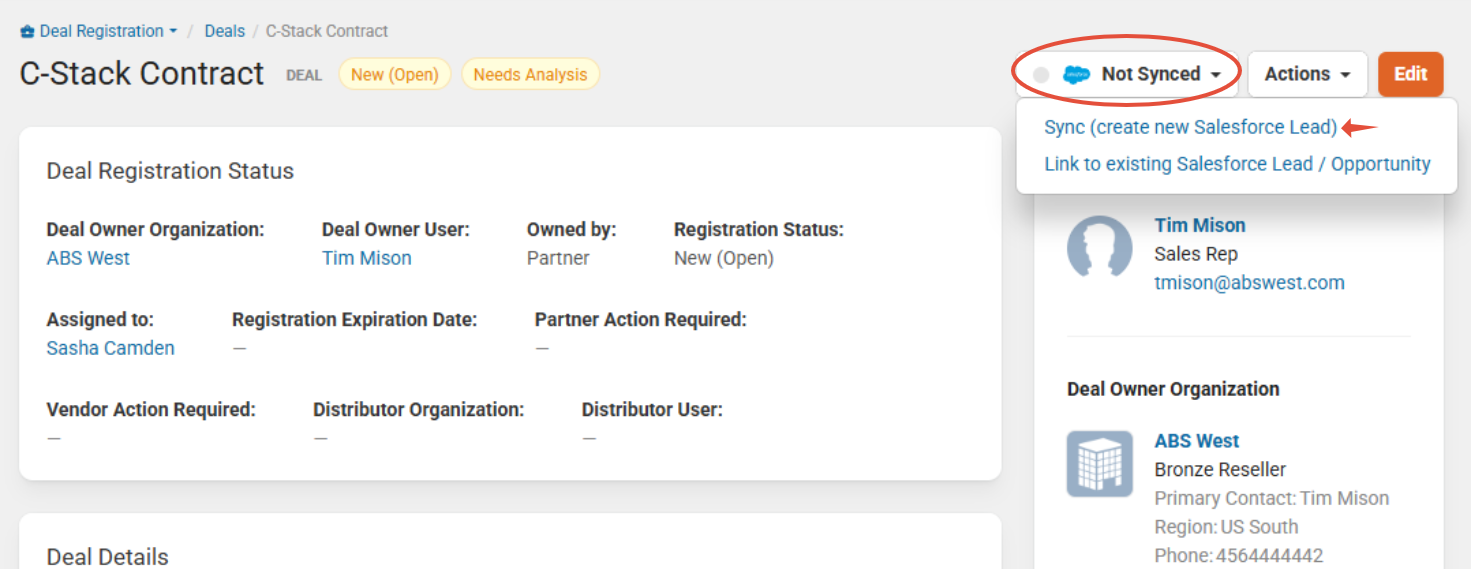
Task: Click the Vendor Action Required label
Action: (x=151, y=410)
